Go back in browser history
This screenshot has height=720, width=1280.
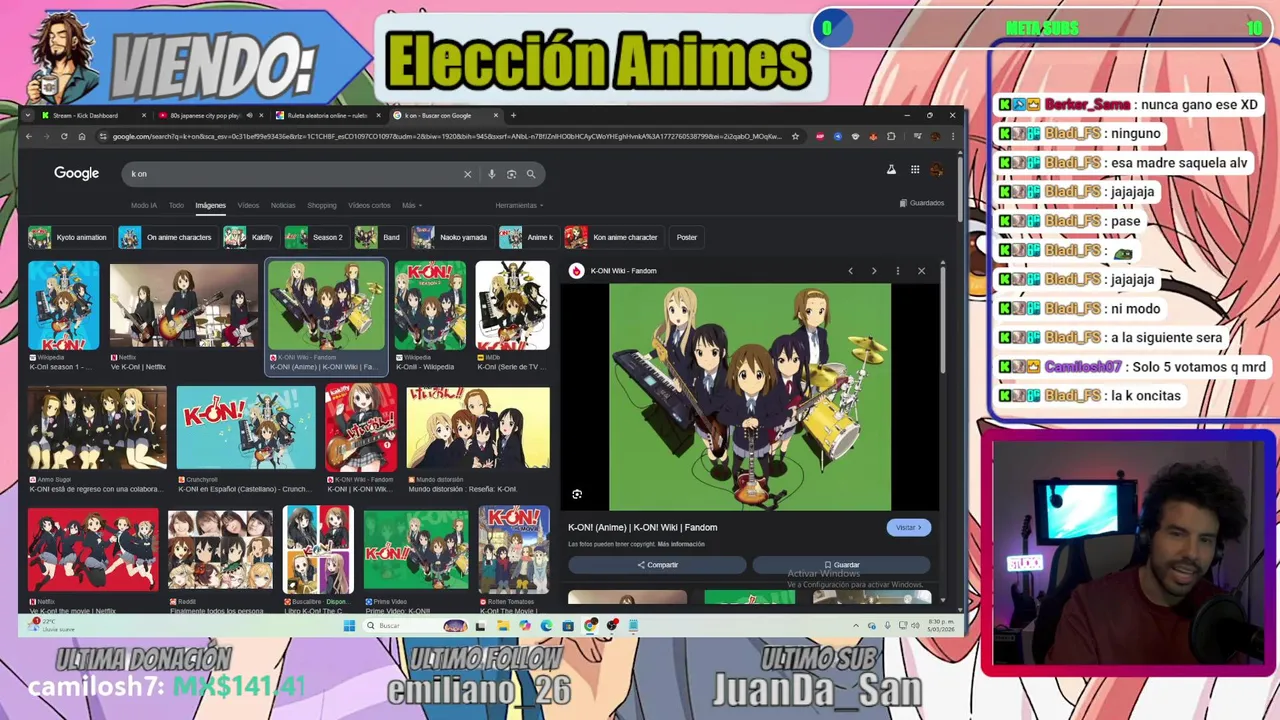(29, 136)
